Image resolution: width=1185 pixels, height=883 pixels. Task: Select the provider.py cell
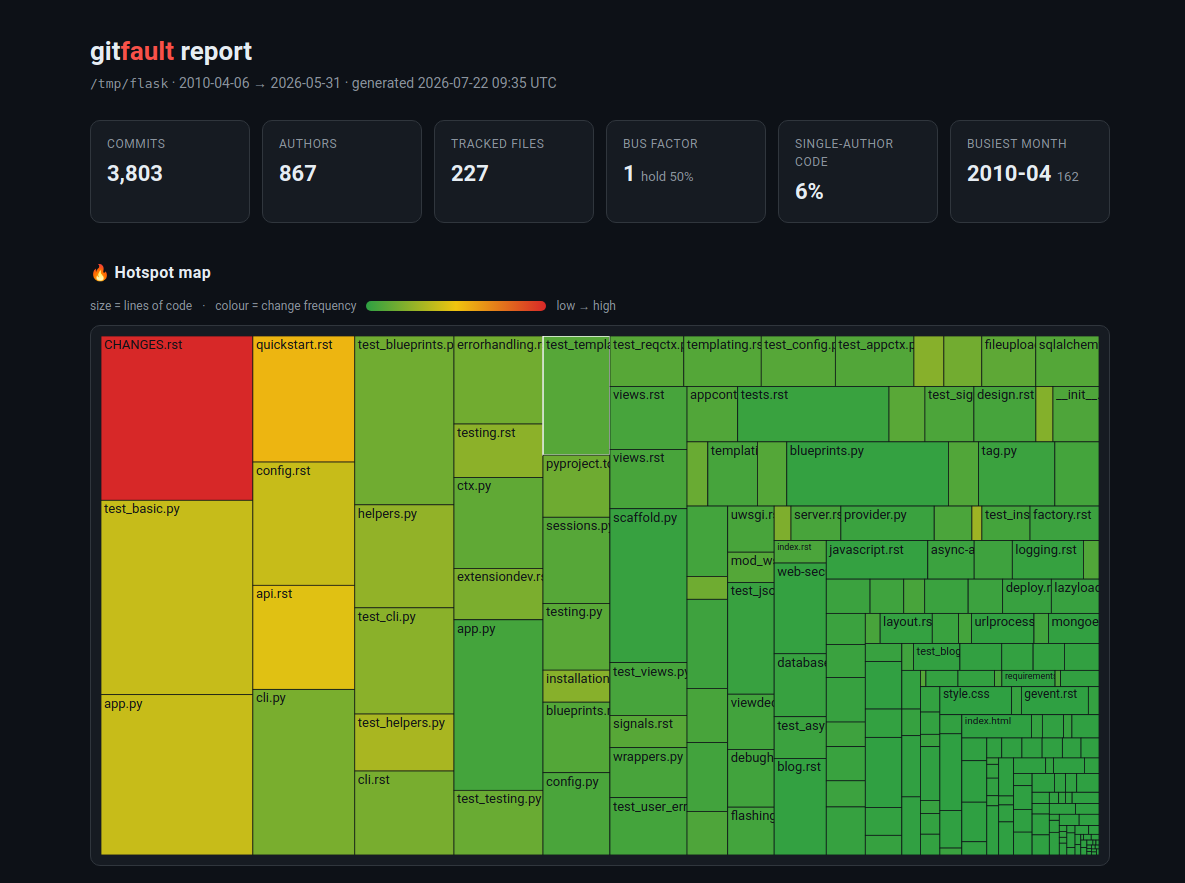[887, 523]
